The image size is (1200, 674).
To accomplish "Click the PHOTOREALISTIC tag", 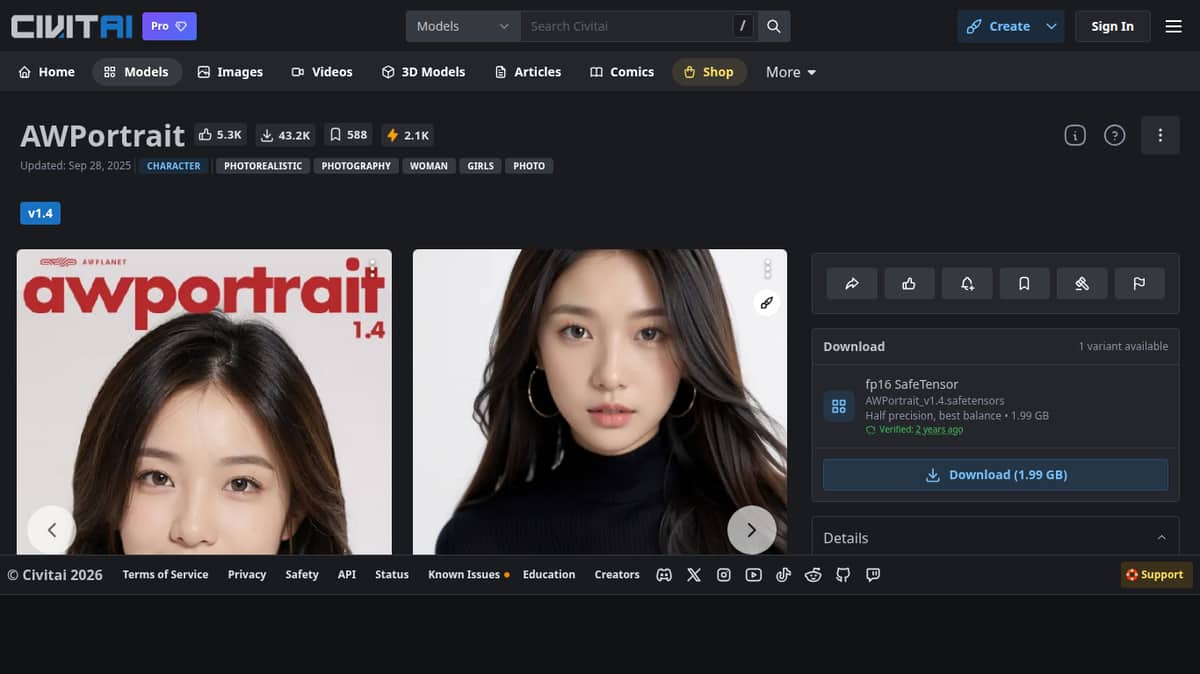I will coord(263,166).
